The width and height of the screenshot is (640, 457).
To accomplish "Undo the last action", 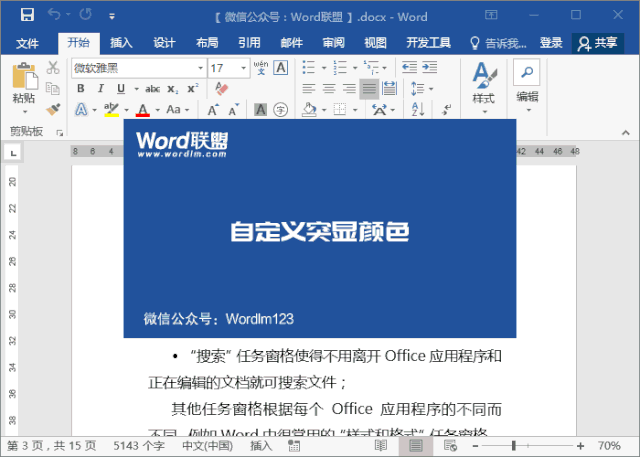I will 53,14.
